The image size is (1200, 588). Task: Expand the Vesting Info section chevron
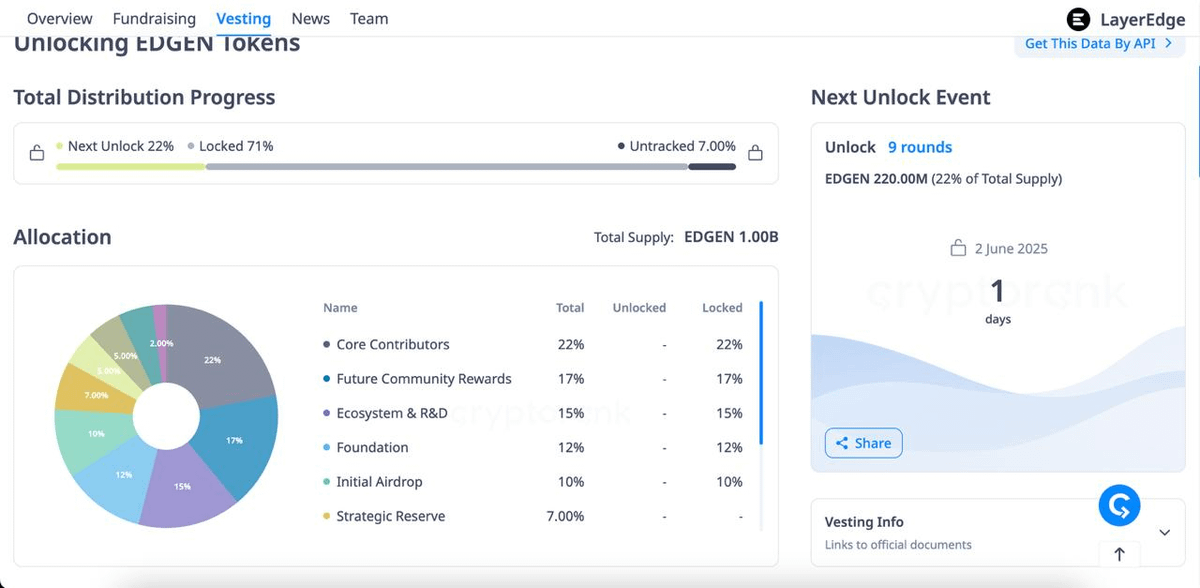(1164, 532)
